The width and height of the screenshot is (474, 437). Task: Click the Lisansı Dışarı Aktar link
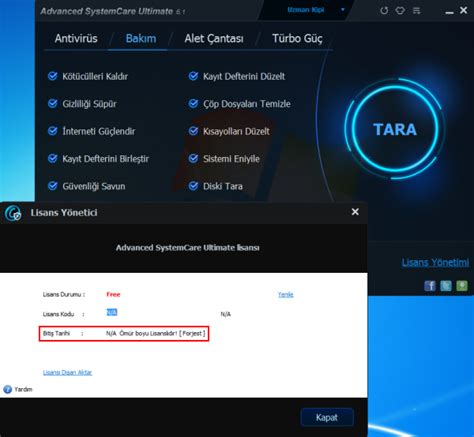point(67,372)
